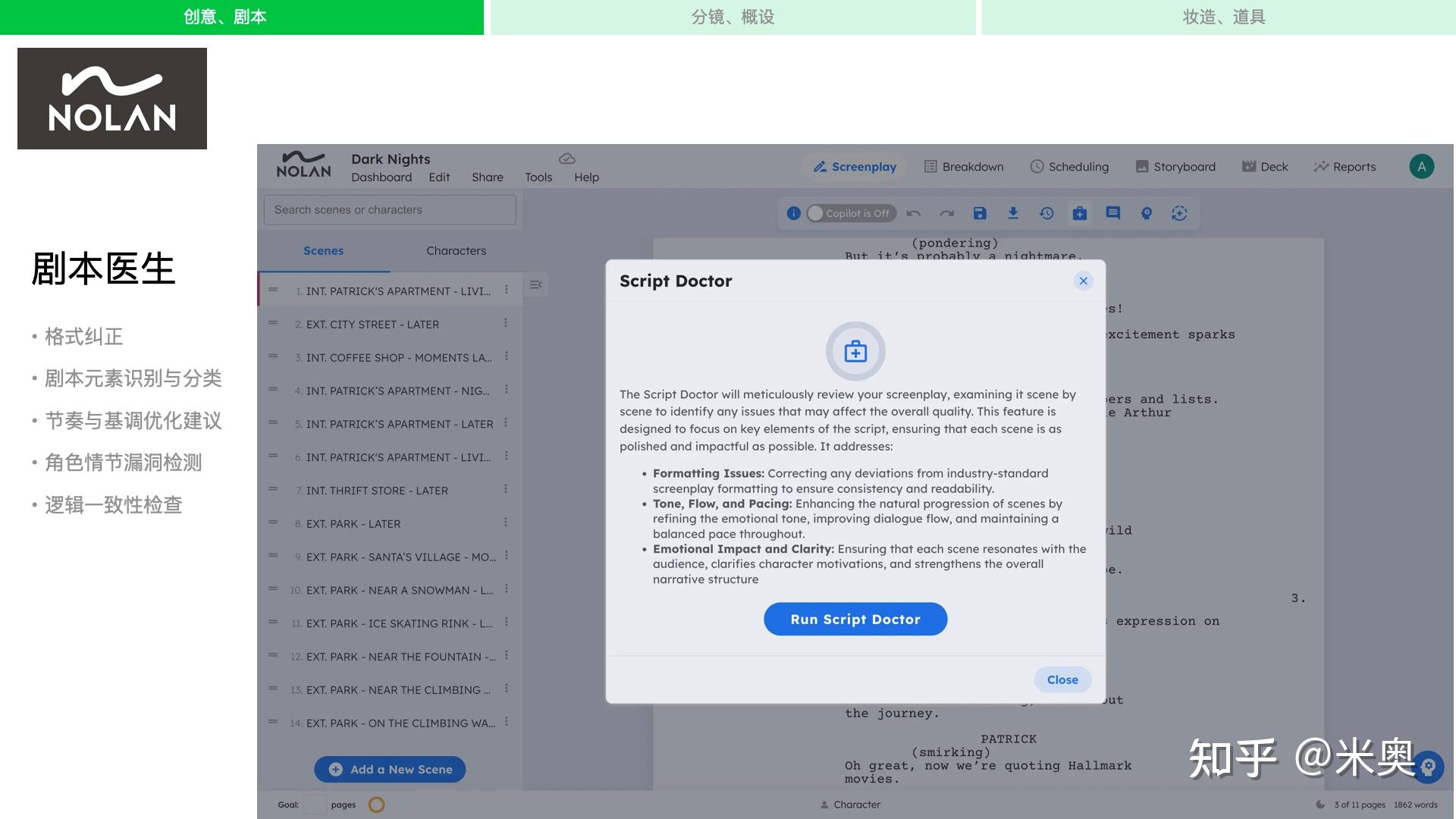Open options menu for scene 1 Patrick's Apartment
The width and height of the screenshot is (1456, 819).
point(506,290)
